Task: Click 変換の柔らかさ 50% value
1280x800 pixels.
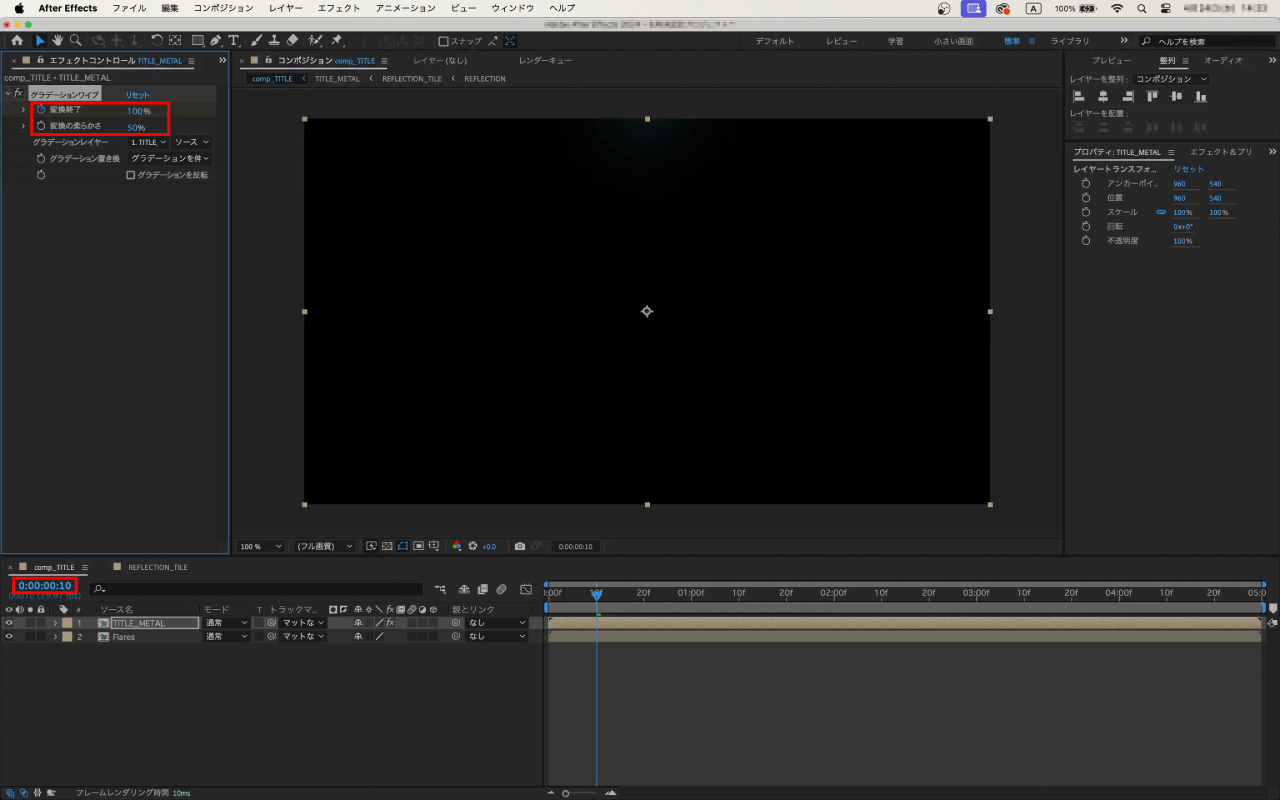Action: pyautogui.click(x=136, y=127)
